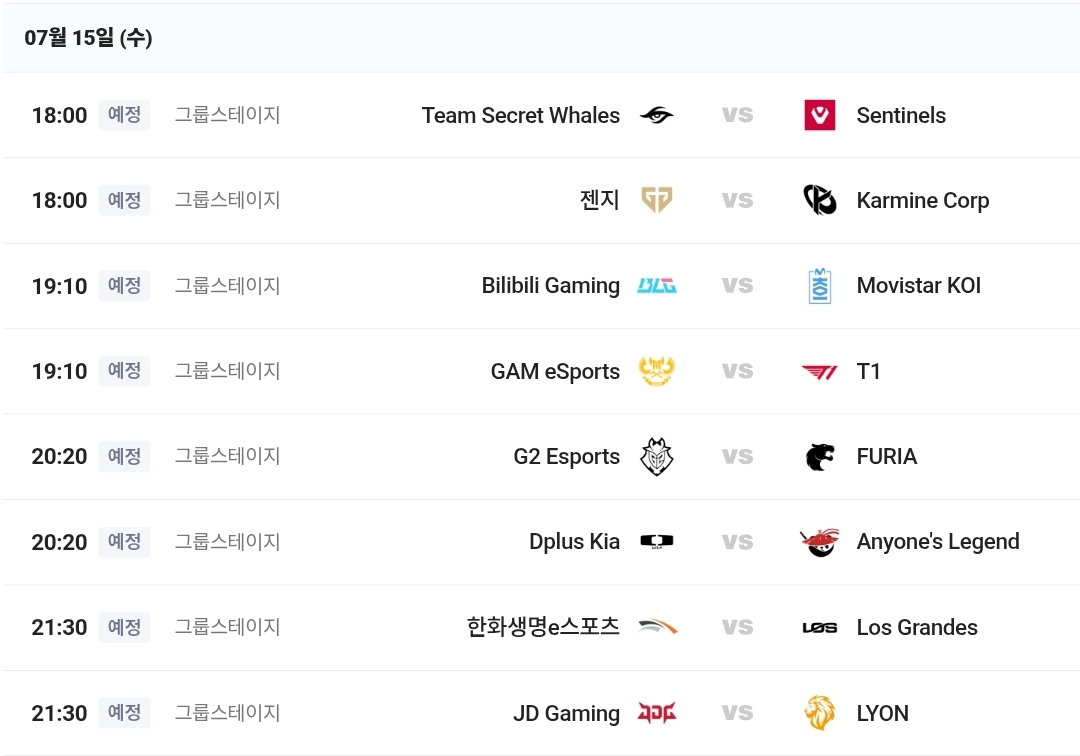1080x756 pixels.
Task: Click the Anyone's Legend logo
Action: pyautogui.click(x=820, y=542)
